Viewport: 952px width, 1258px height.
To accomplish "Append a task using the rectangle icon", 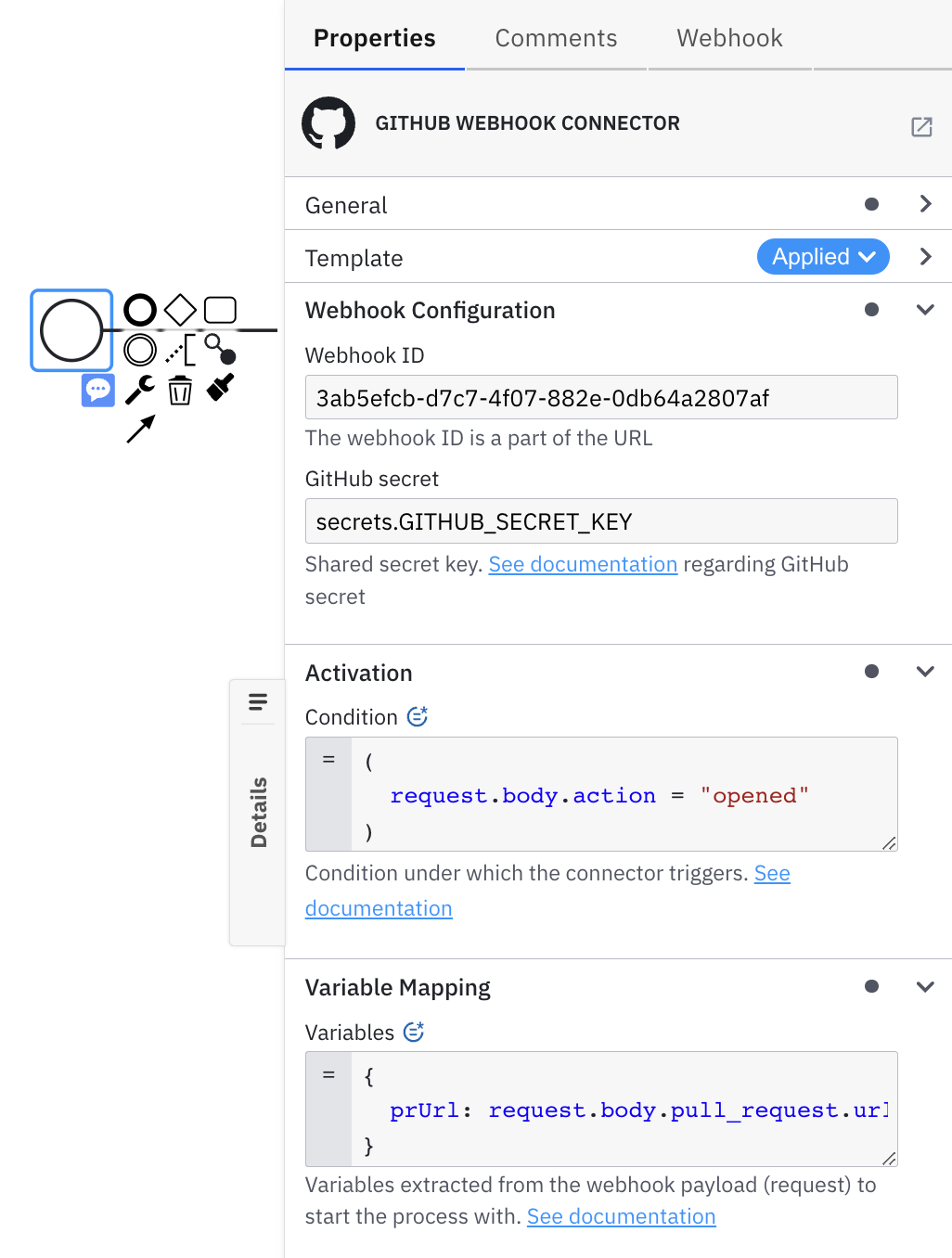I will point(220,309).
